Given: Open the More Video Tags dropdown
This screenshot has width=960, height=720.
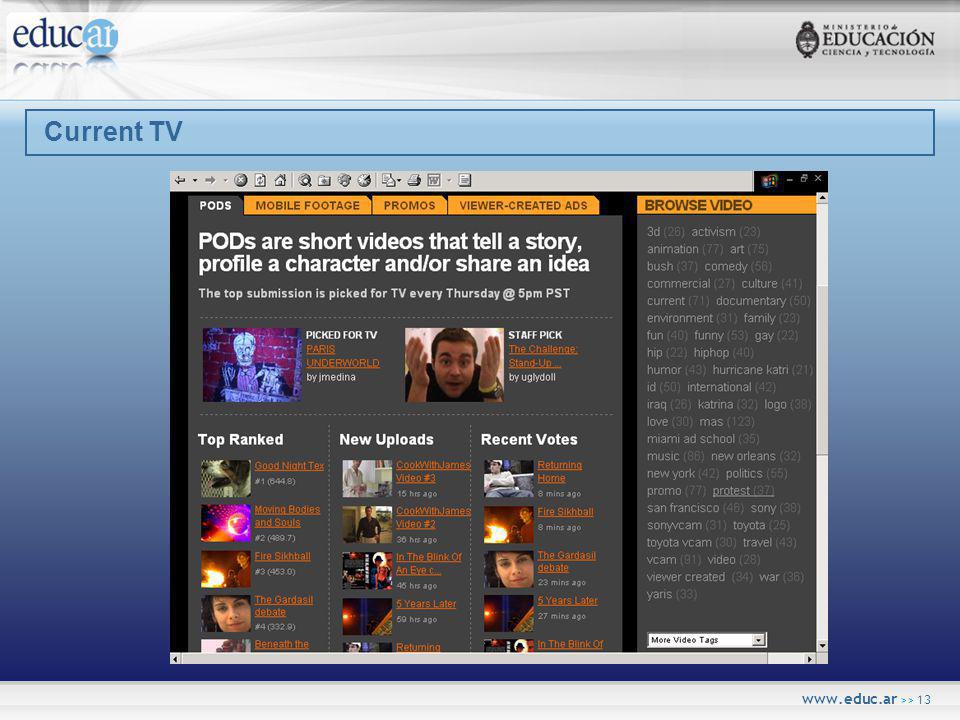Looking at the screenshot, I should point(707,640).
